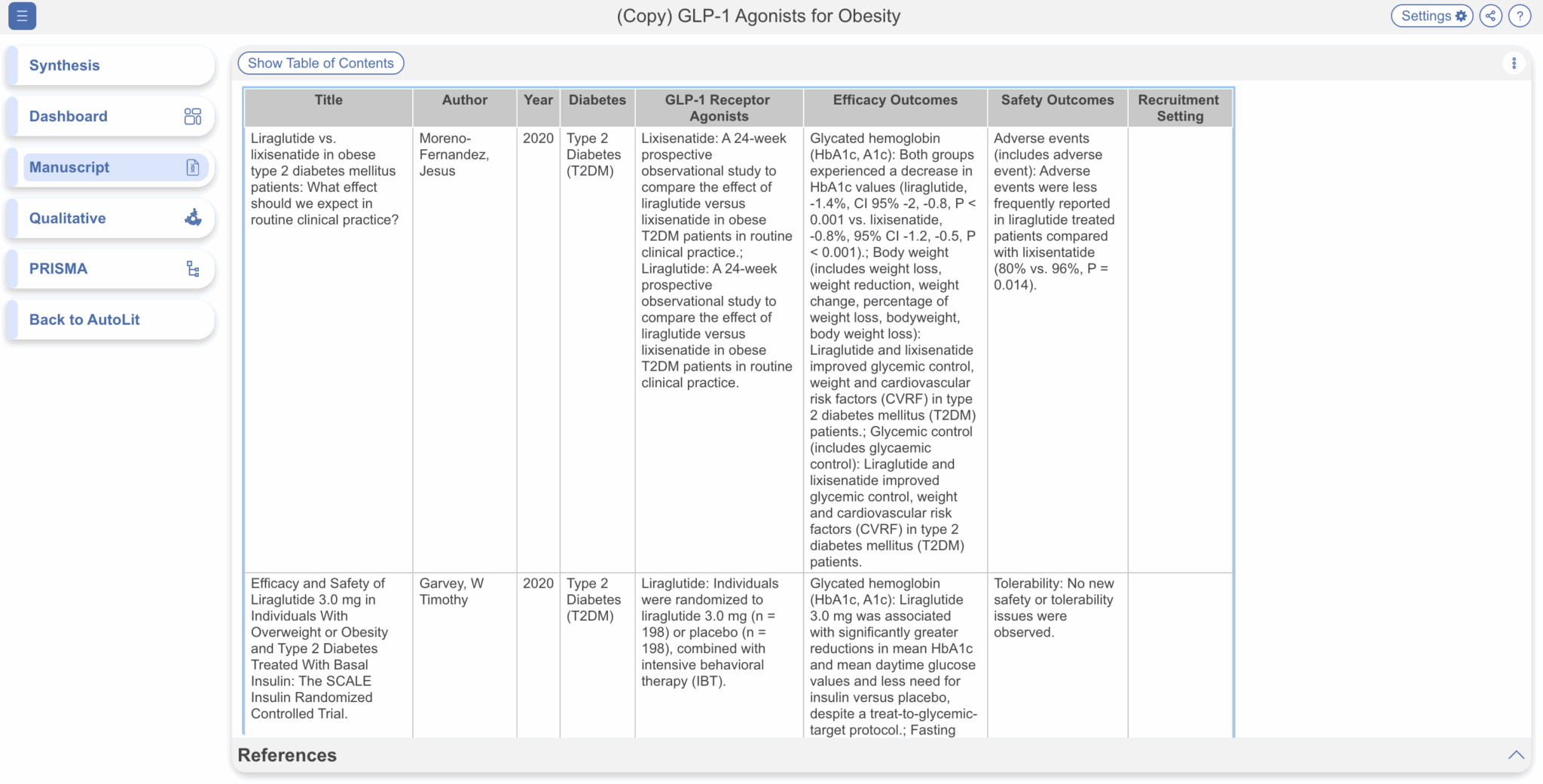Click the share icon button
This screenshot has width=1543, height=784.
[1490, 16]
